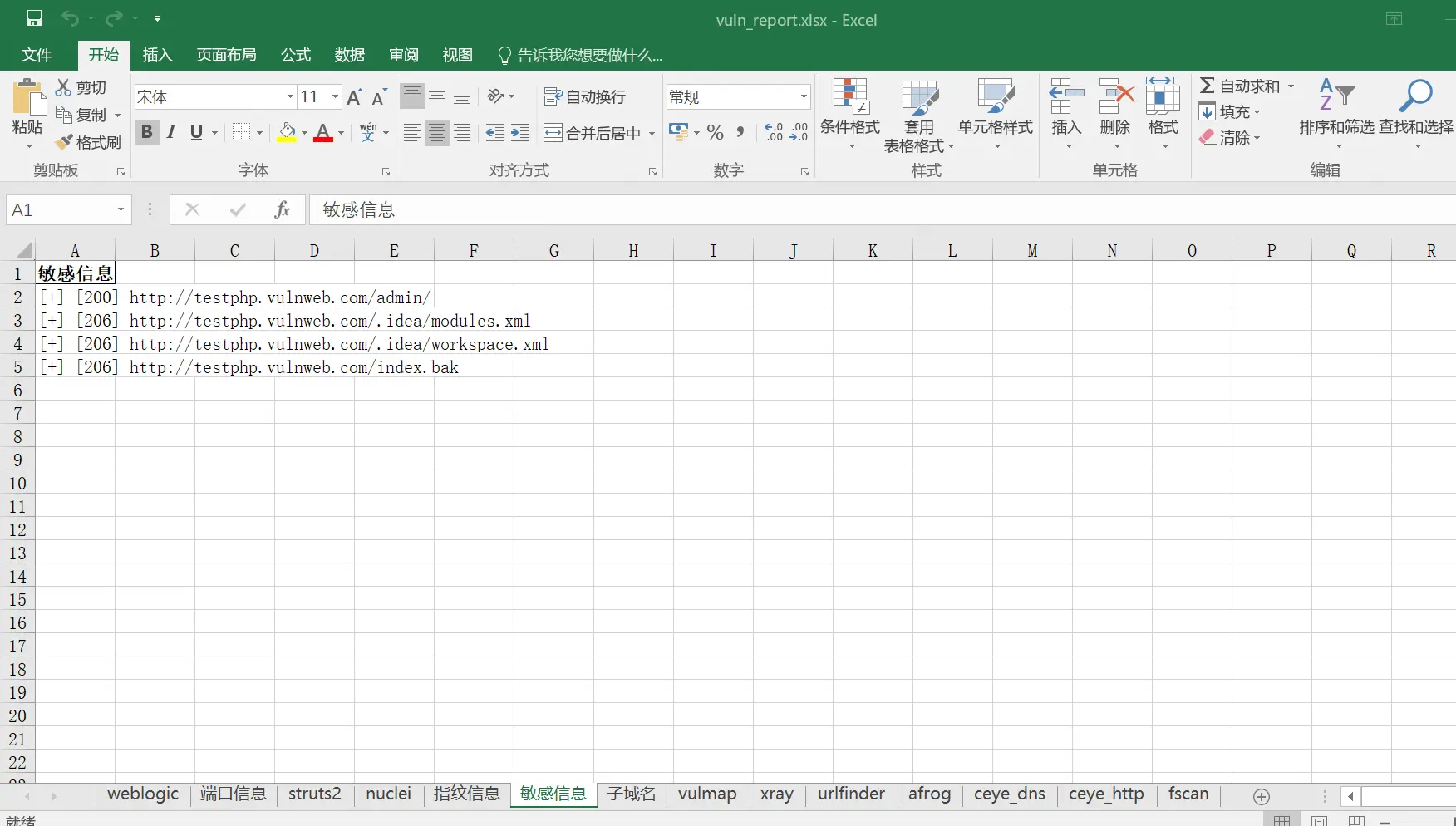The width and height of the screenshot is (1456, 826).
Task: Toggle Italic formatting
Action: (171, 132)
